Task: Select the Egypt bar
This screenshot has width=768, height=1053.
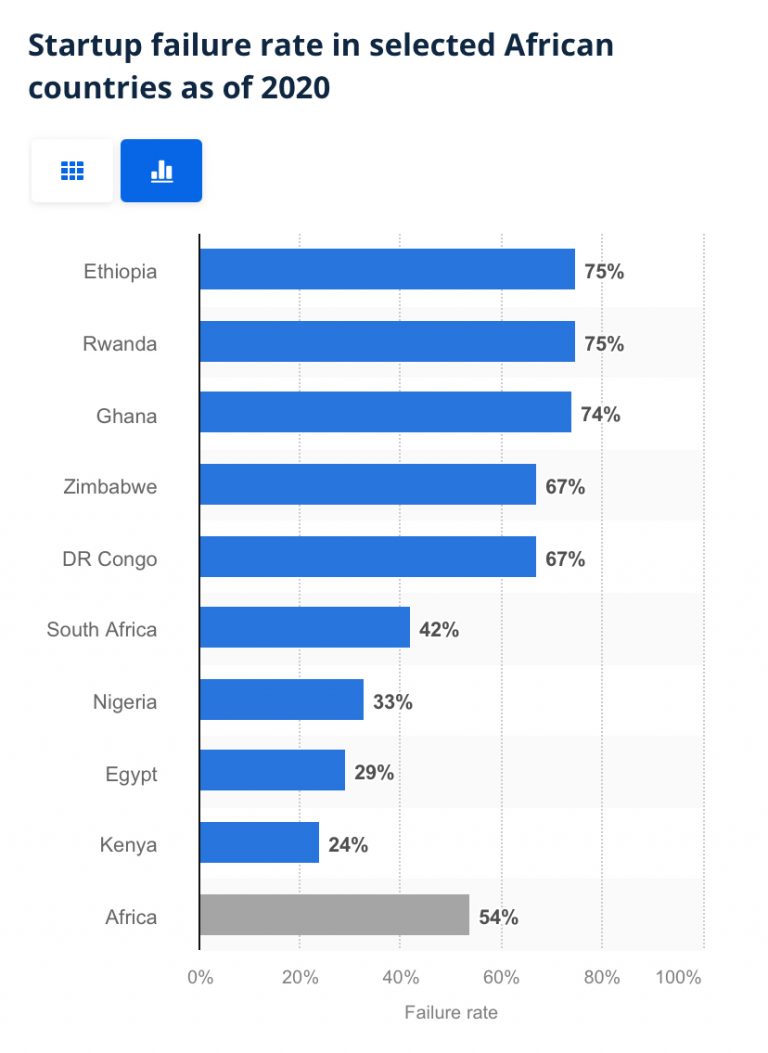Action: (x=272, y=773)
